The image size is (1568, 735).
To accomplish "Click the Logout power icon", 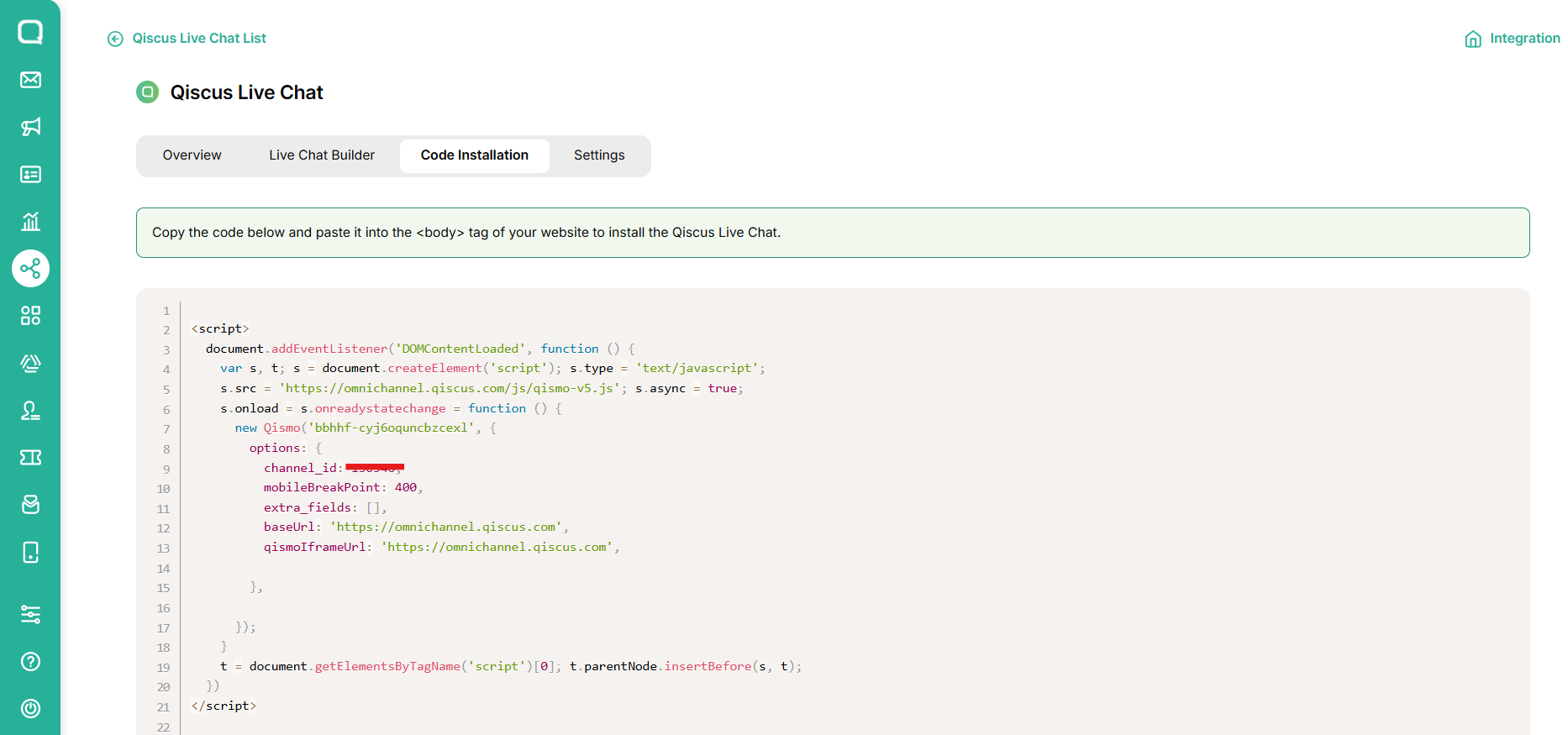I will (30, 709).
